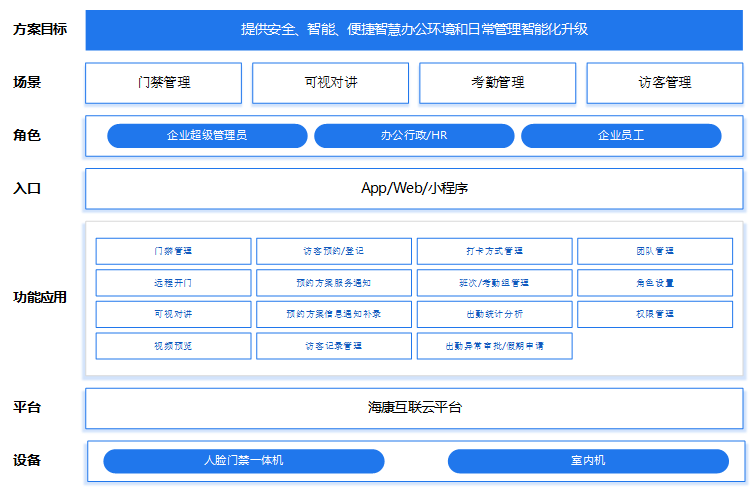This screenshot has height=495, width=754.
Task: Select the 人脸门禁一体机 device pill
Action: pyautogui.click(x=243, y=461)
